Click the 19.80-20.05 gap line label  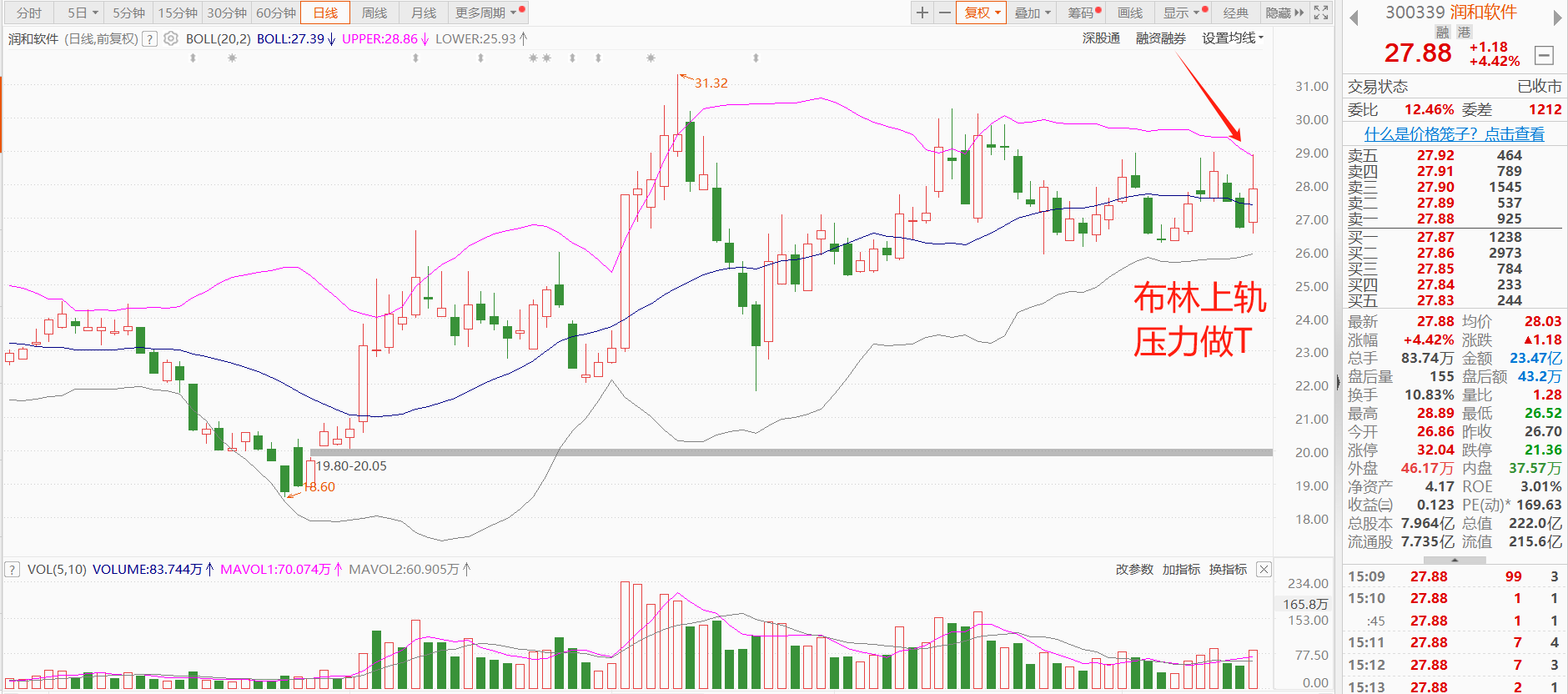pos(351,466)
